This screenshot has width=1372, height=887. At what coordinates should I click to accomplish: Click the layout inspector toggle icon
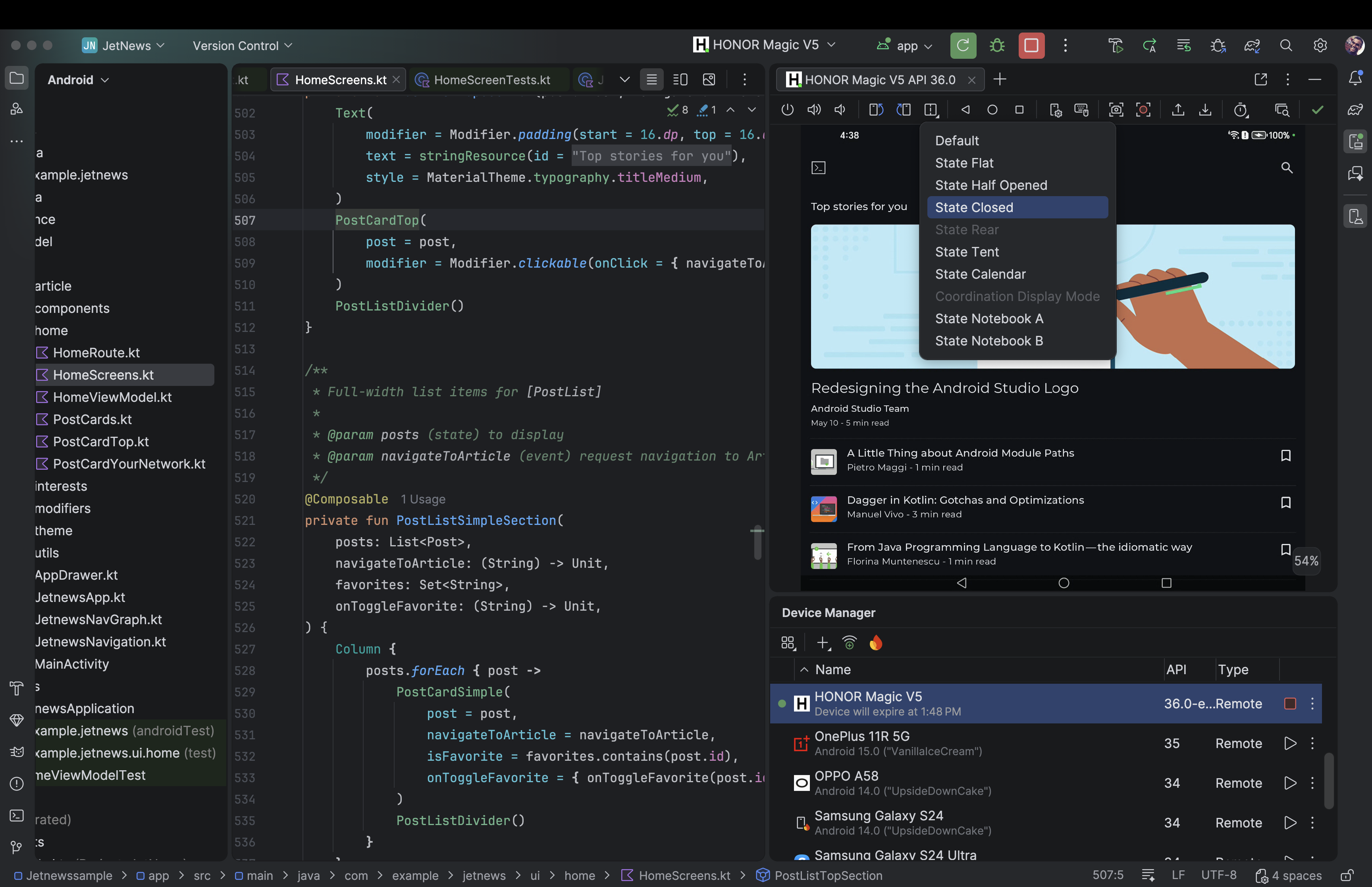click(1281, 110)
